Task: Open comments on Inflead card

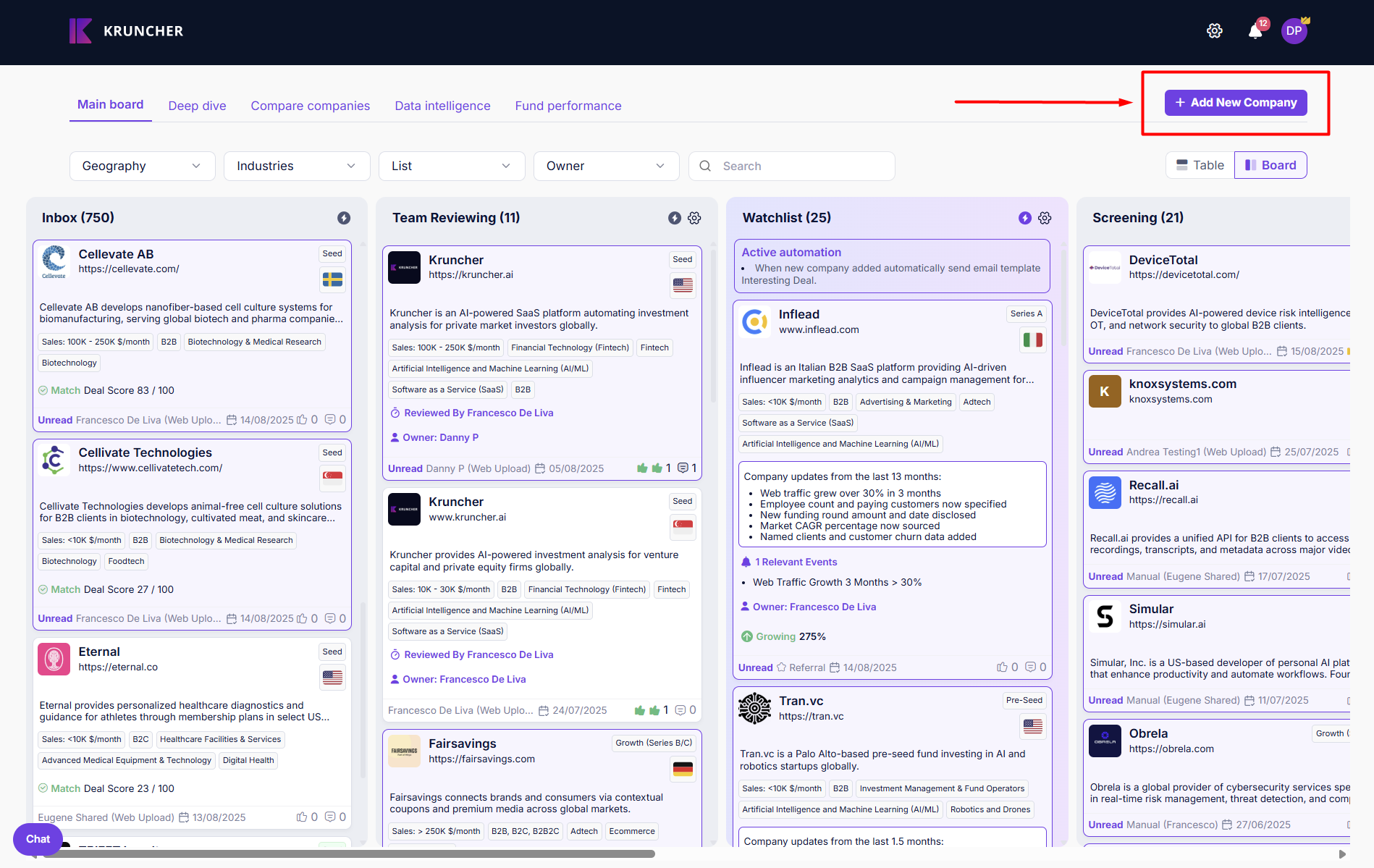Action: [1030, 667]
